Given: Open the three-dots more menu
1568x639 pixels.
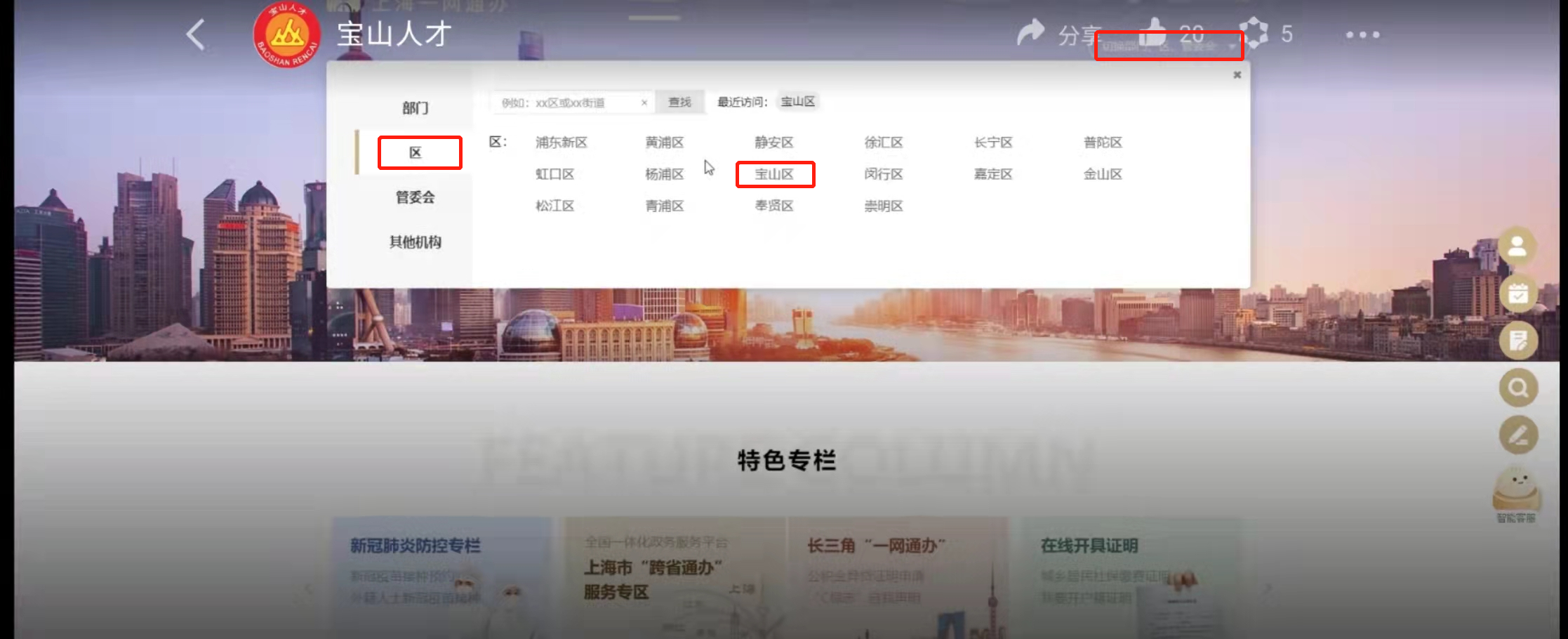Looking at the screenshot, I should [x=1362, y=34].
